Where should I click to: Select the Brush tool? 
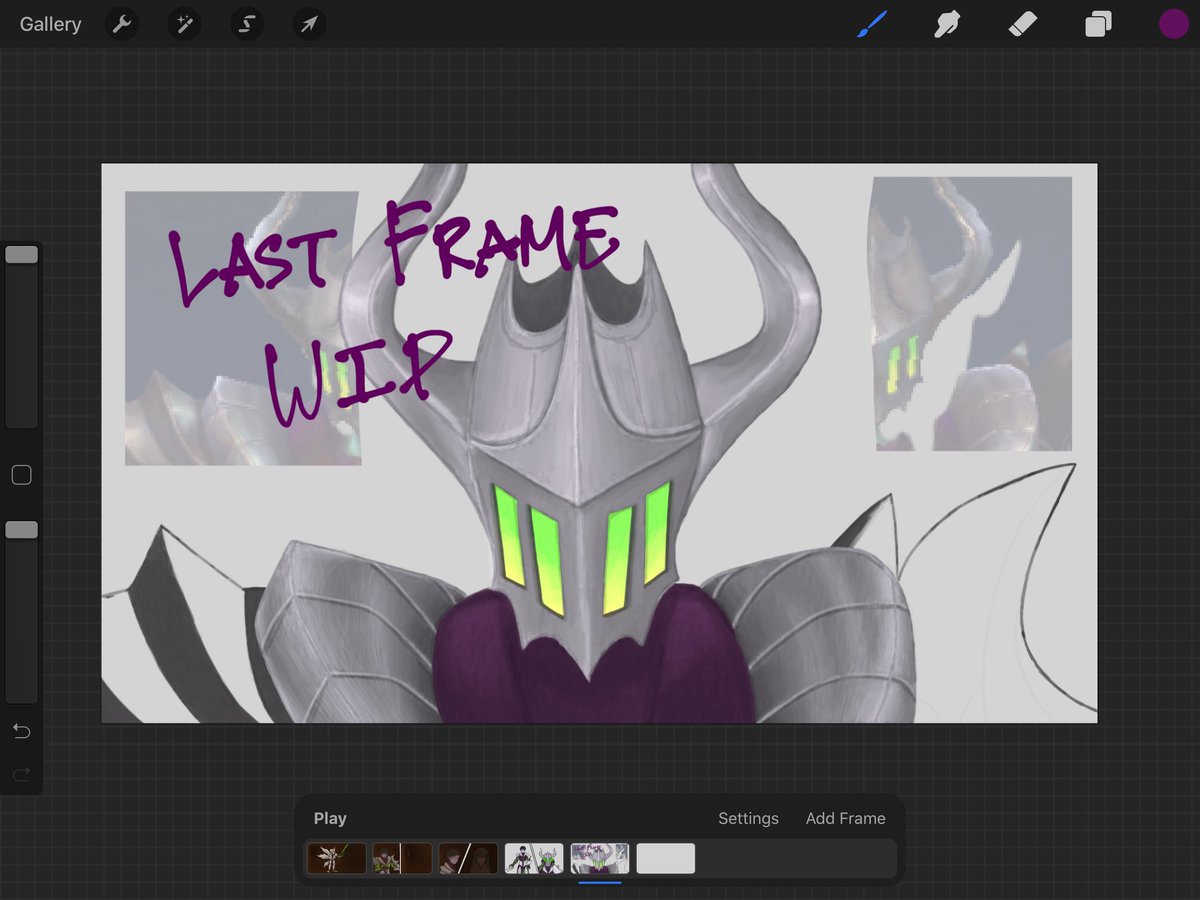pyautogui.click(x=872, y=24)
